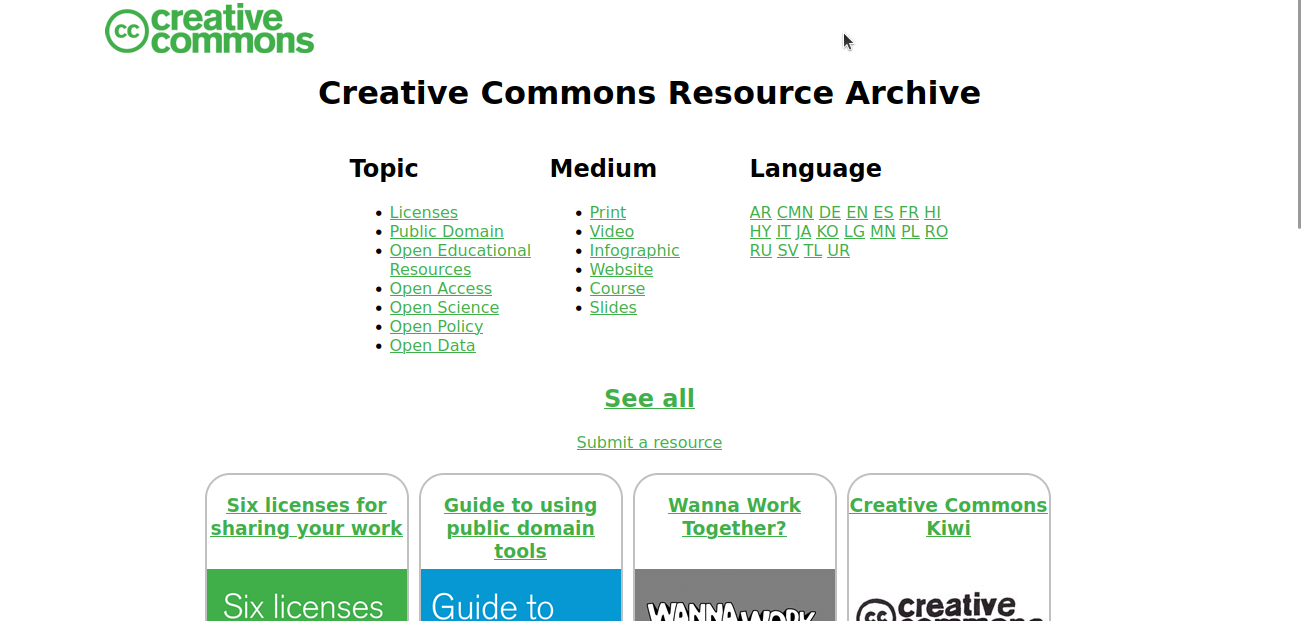Choose the ES language link
The width and height of the screenshot is (1301, 621).
point(883,212)
